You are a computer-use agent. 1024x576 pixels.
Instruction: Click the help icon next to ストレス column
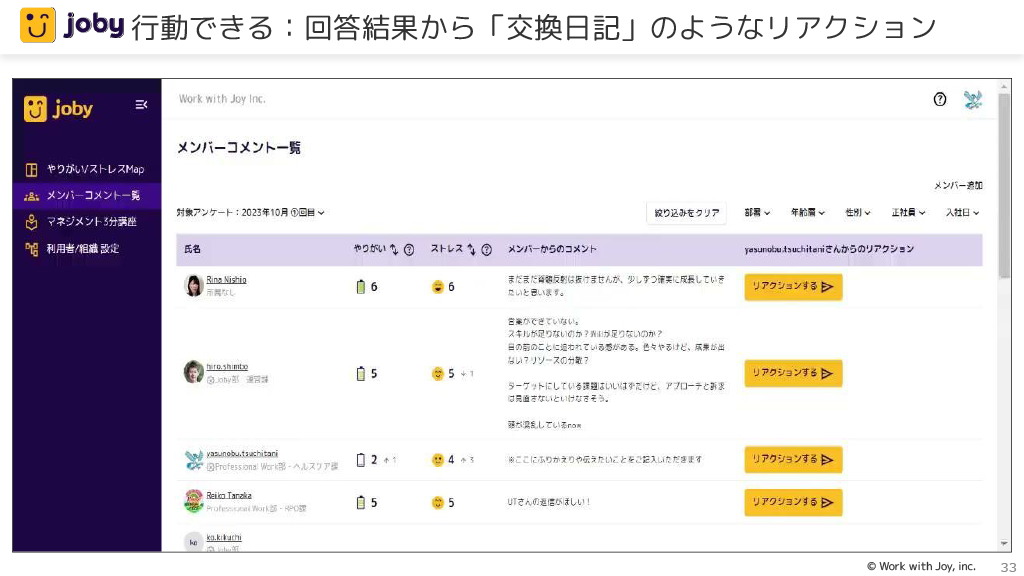pyautogui.click(x=486, y=249)
